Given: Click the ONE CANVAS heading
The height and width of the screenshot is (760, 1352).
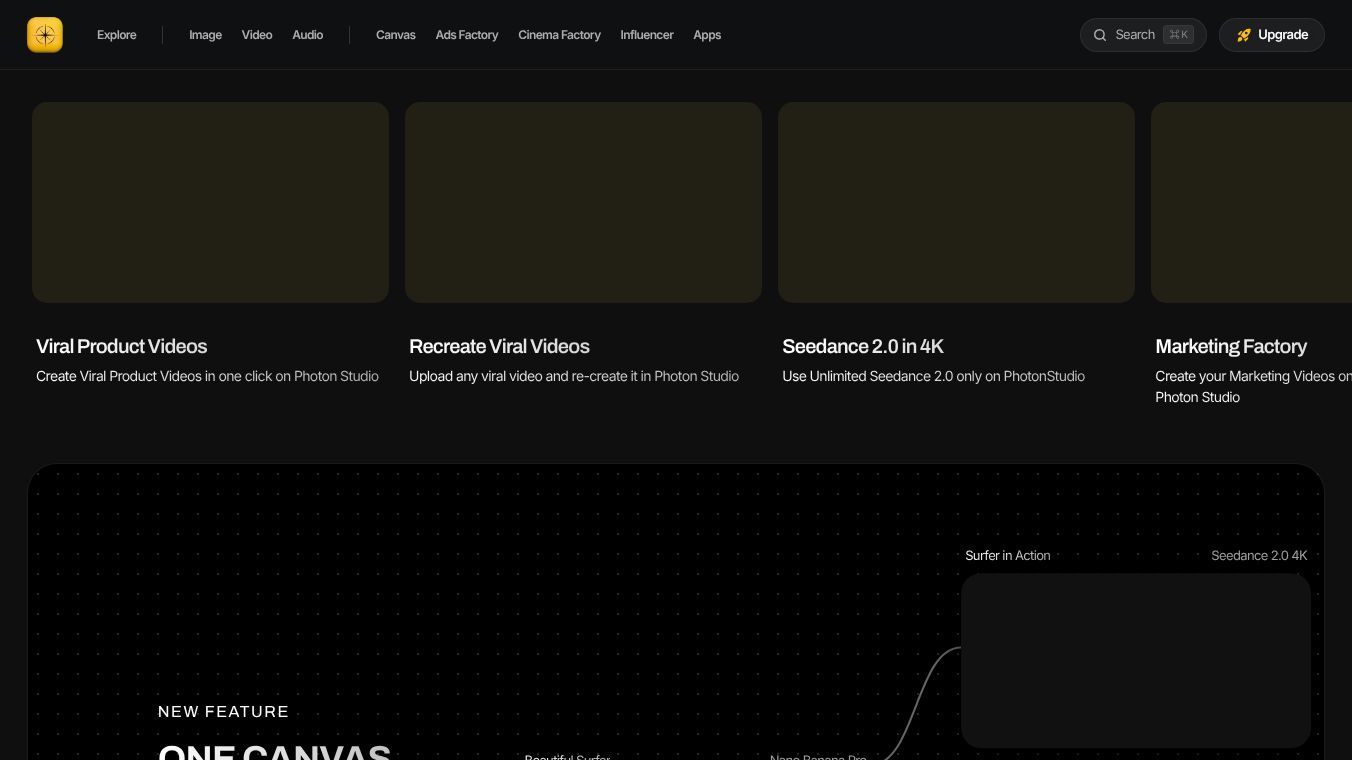Looking at the screenshot, I should [x=274, y=751].
